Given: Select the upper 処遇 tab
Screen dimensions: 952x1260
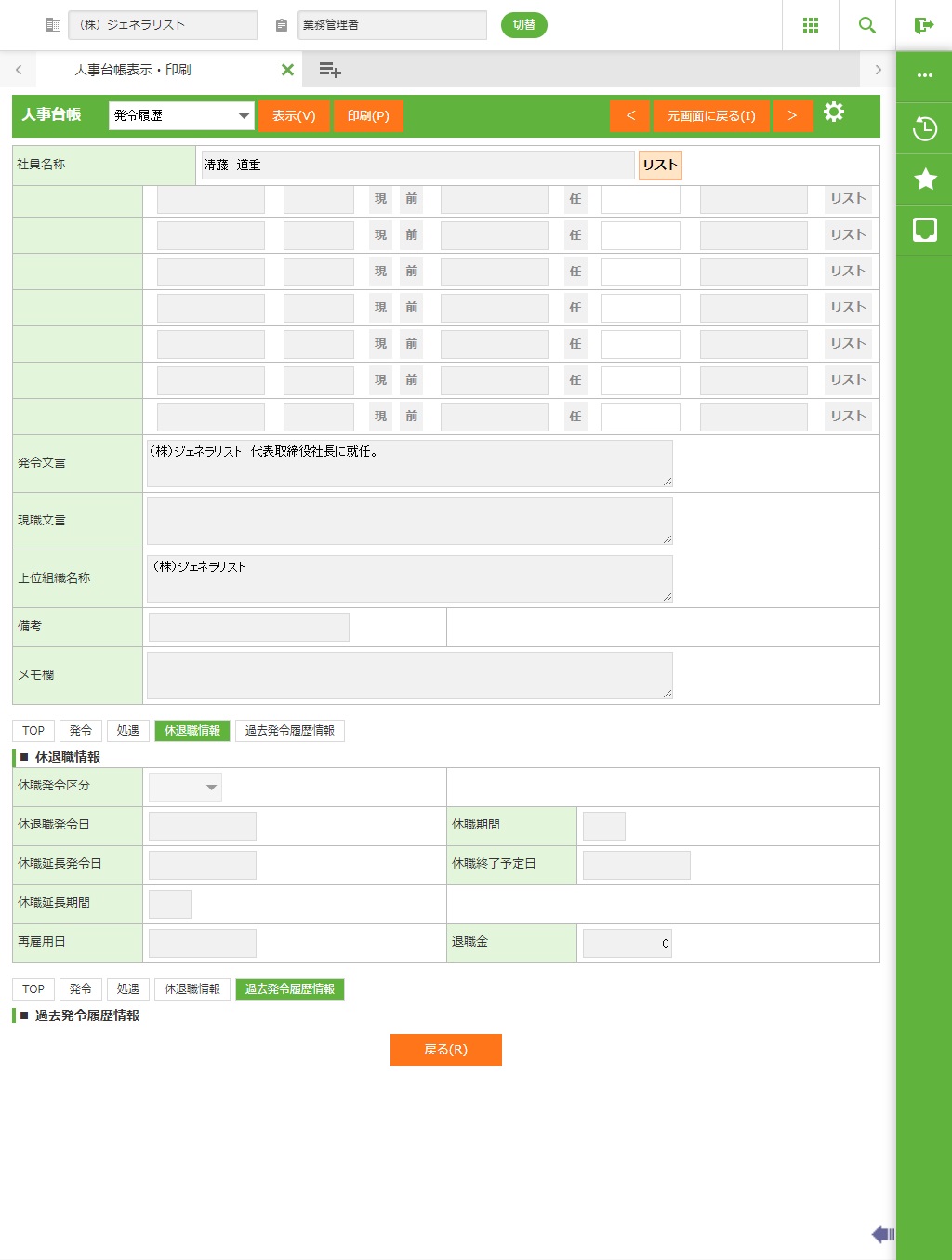Looking at the screenshot, I should pyautogui.click(x=128, y=731).
